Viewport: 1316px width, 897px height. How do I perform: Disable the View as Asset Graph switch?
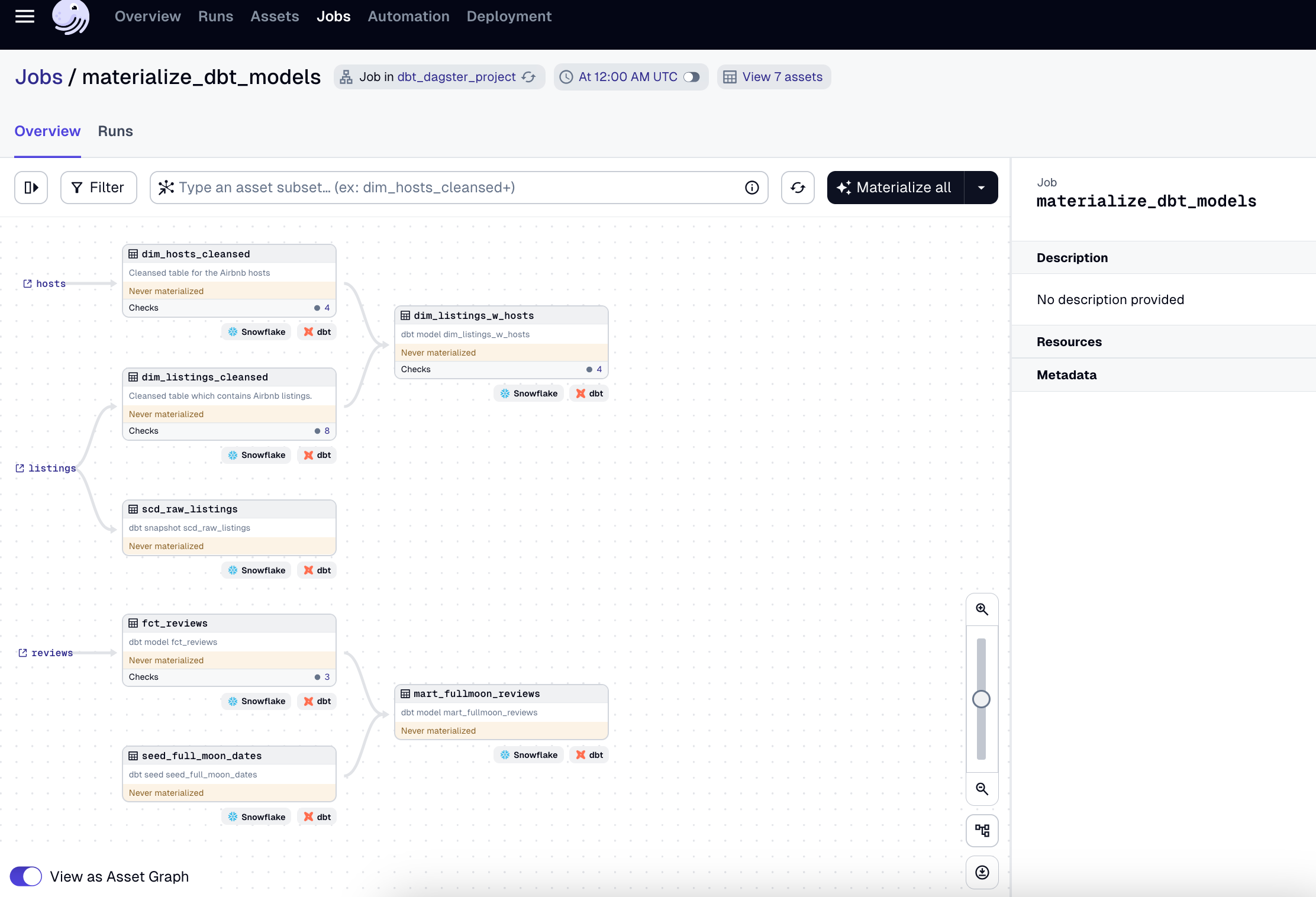pos(26,876)
